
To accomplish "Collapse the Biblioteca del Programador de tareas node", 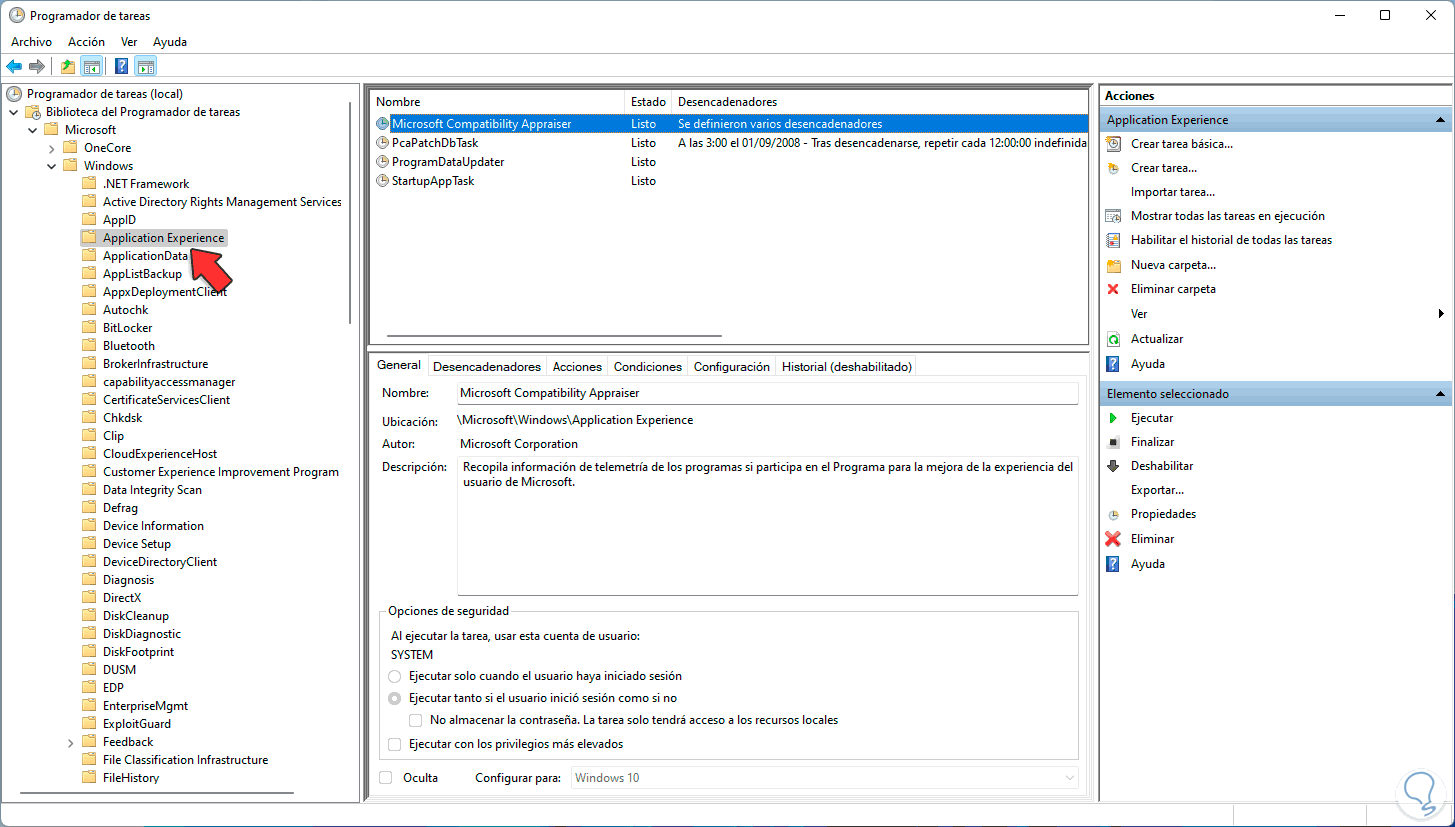I will [14, 112].
